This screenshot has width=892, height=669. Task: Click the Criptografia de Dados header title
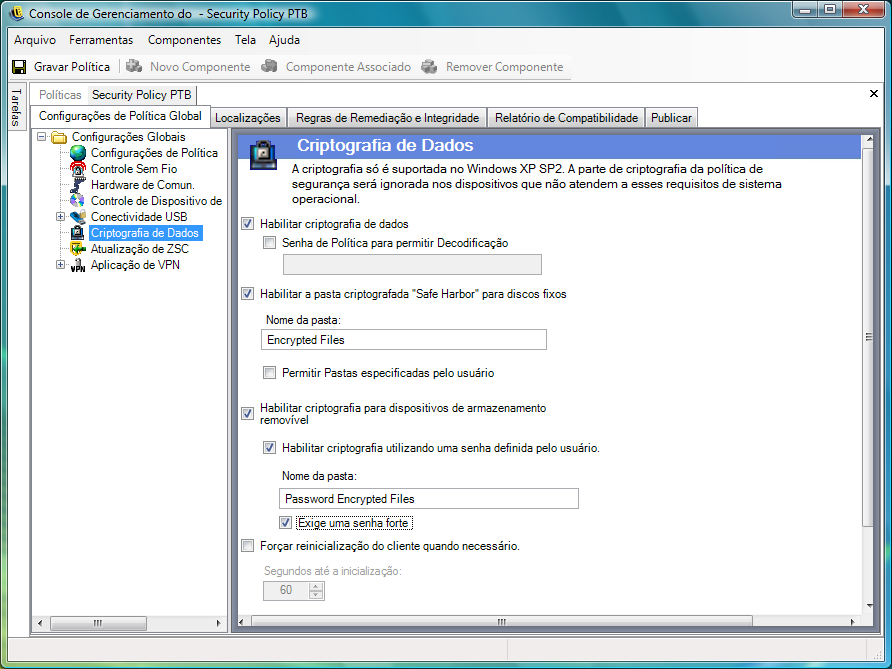pos(385,145)
